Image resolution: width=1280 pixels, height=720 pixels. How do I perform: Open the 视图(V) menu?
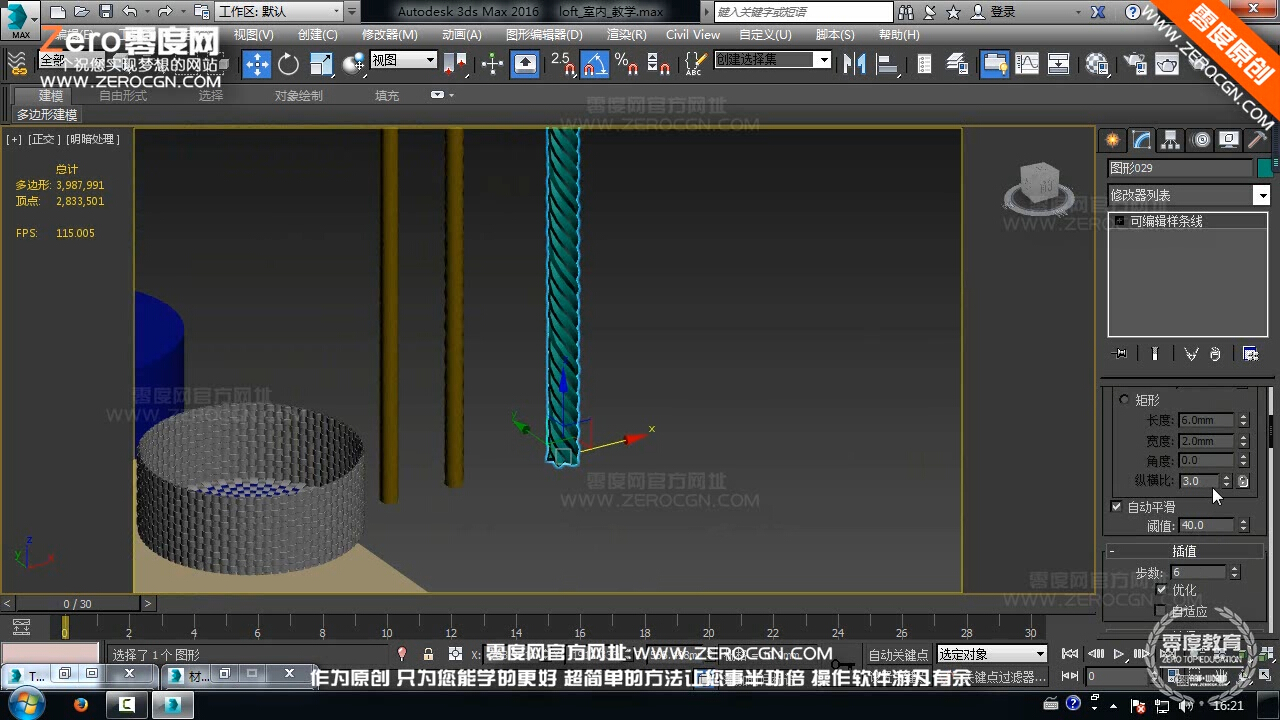pyautogui.click(x=253, y=34)
